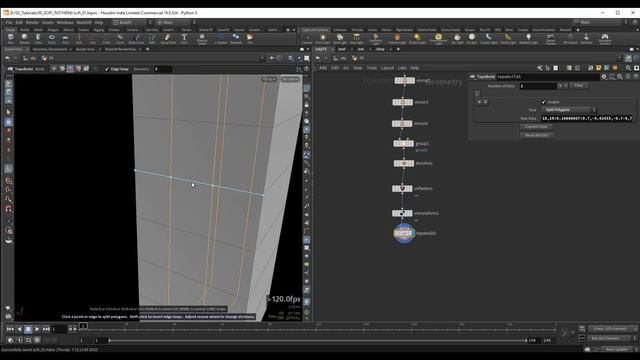The height and width of the screenshot is (360, 640).
Task: Switch to the Lights and Cameras shelf tab
Action: point(315,30)
